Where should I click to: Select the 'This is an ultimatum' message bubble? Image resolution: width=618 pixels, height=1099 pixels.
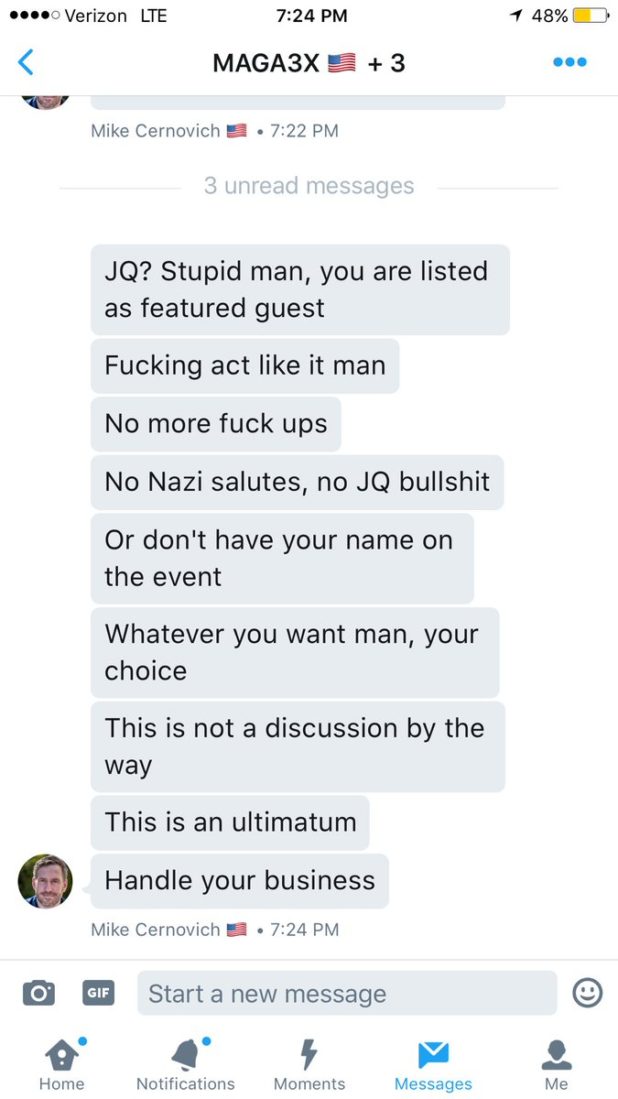pyautogui.click(x=230, y=822)
